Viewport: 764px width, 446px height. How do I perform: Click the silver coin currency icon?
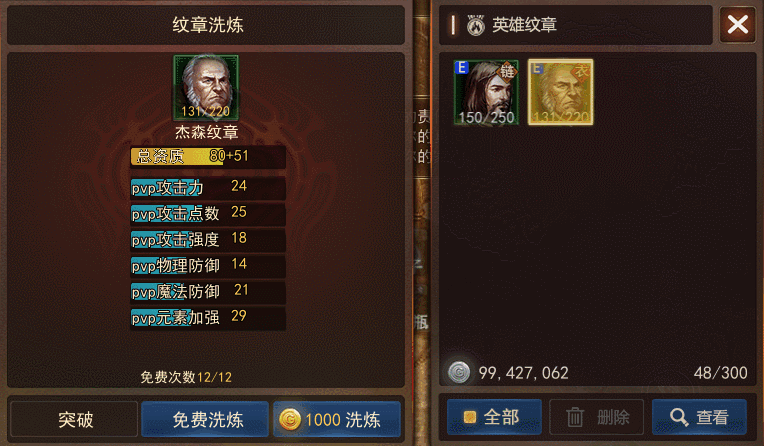(459, 373)
